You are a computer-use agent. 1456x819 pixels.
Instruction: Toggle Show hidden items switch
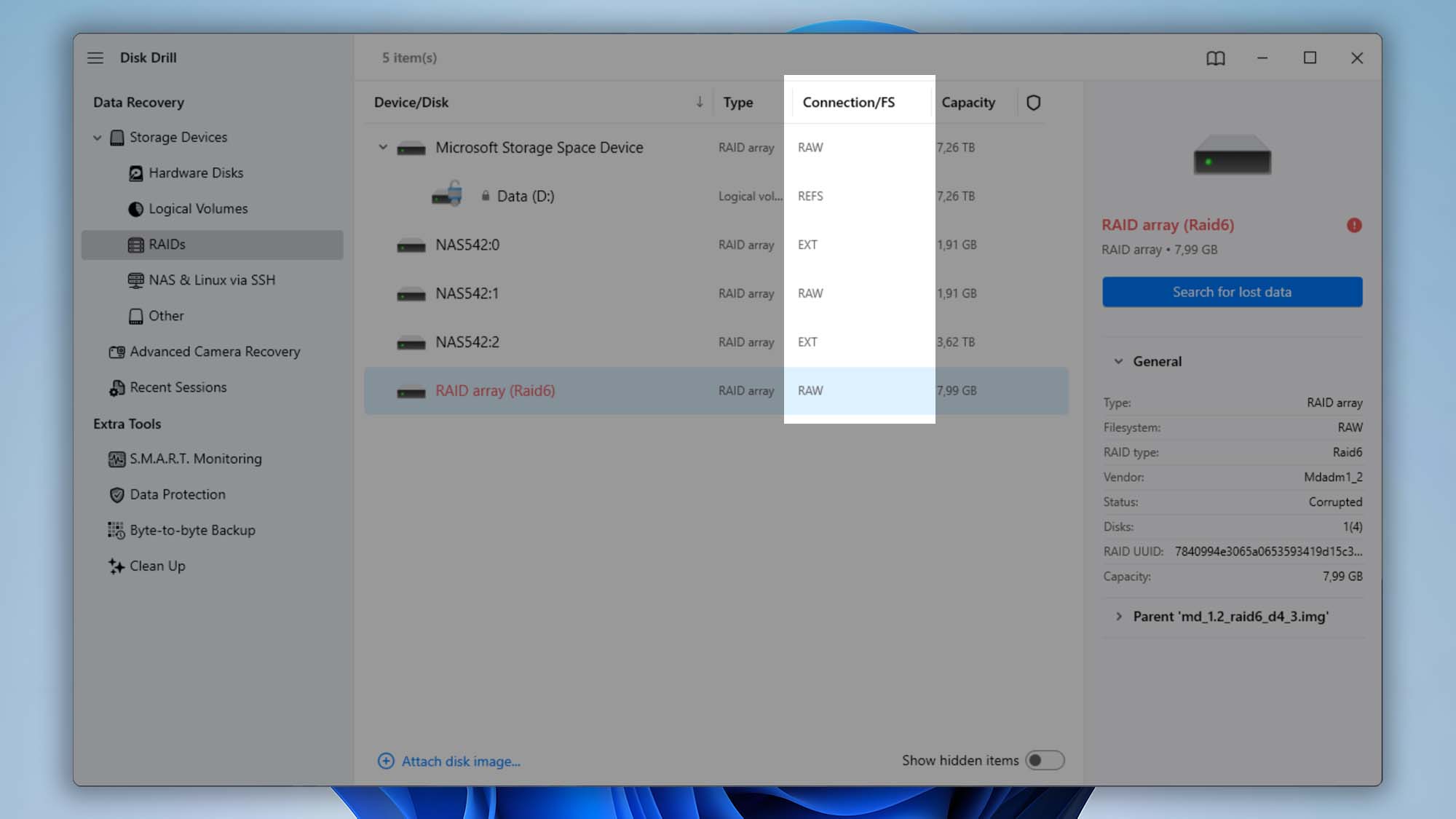click(x=1045, y=760)
